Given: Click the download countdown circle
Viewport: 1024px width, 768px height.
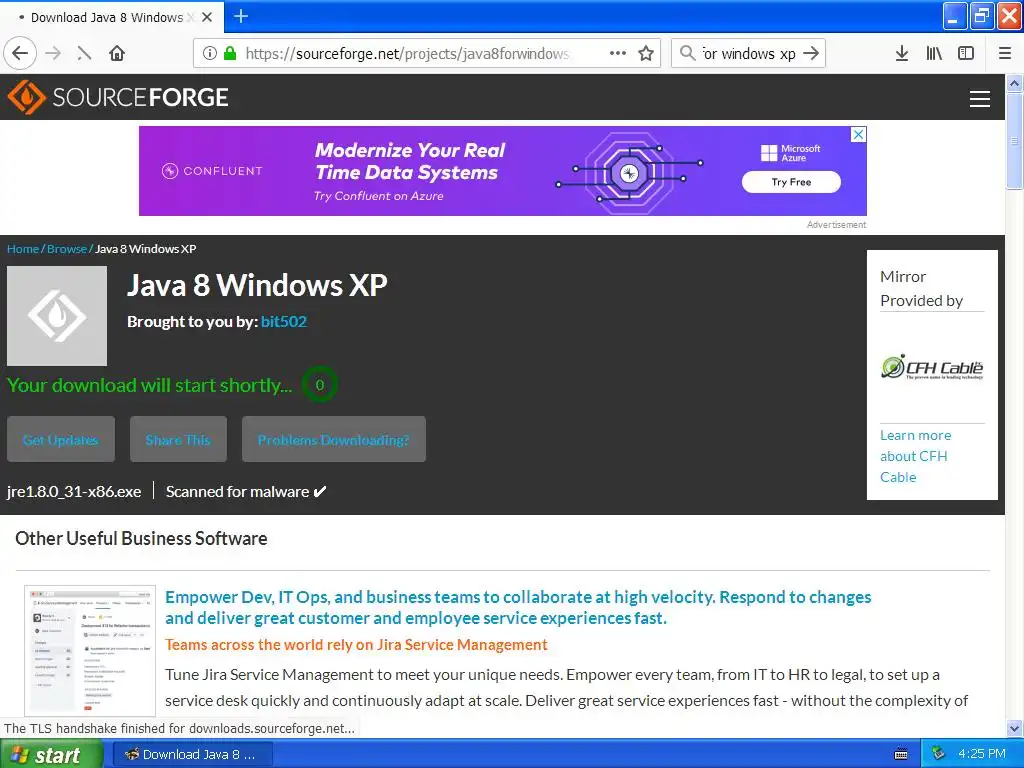Looking at the screenshot, I should (x=319, y=385).
